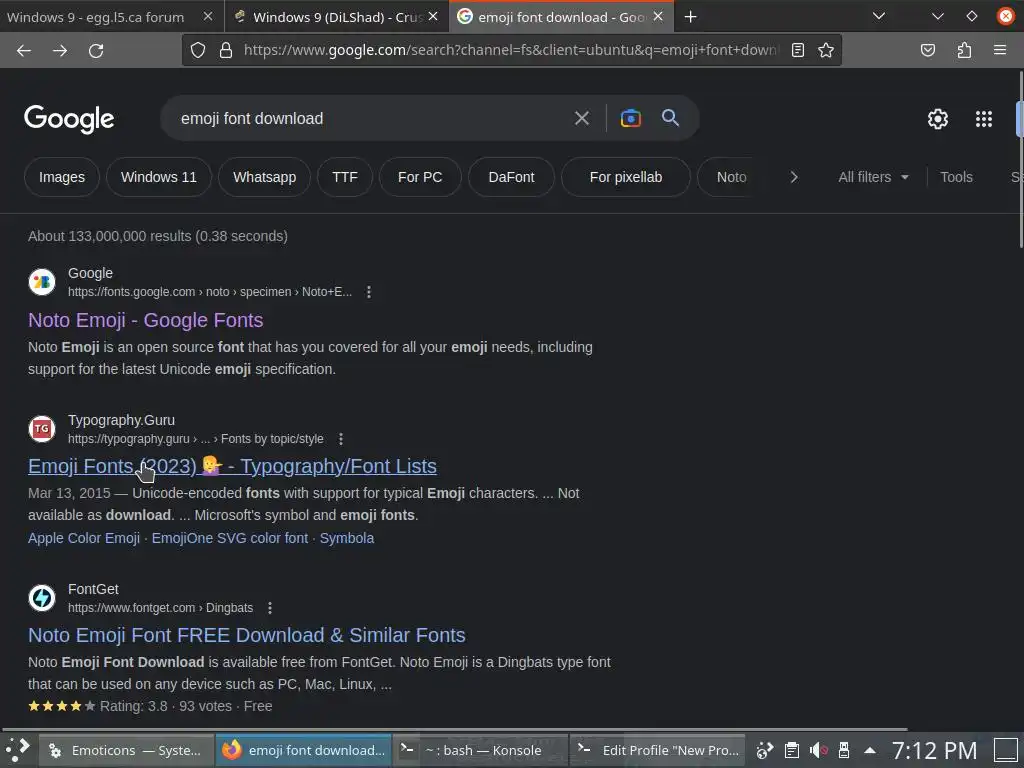Search by image with camera icon

click(631, 118)
